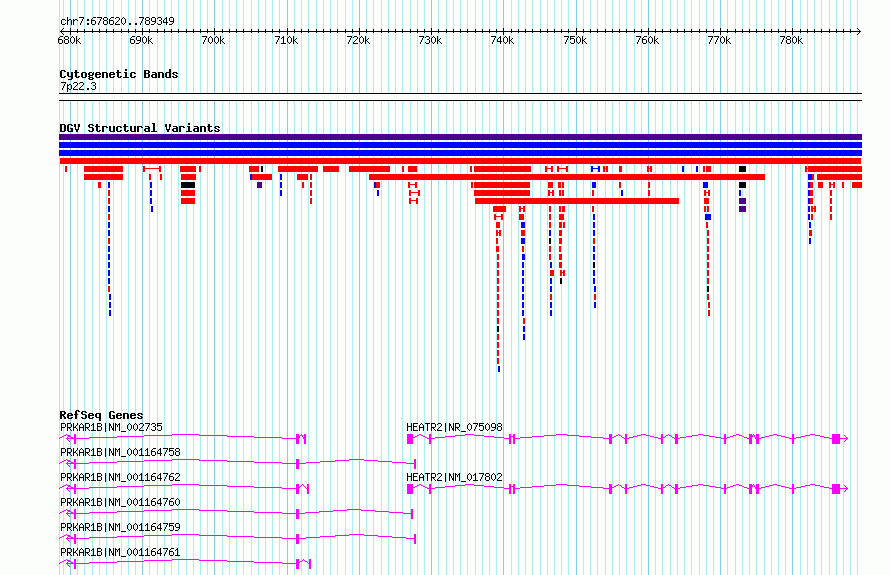Click the PRKAR1B|NM_001164759 gene label
Image resolution: width=890 pixels, height=575 pixels.
120,527
